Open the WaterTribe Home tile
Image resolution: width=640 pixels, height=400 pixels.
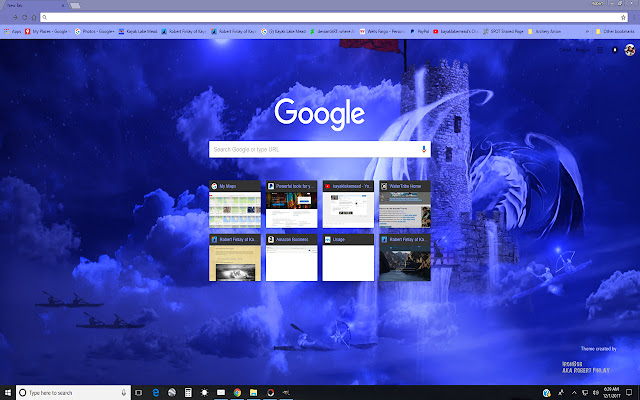click(x=405, y=204)
